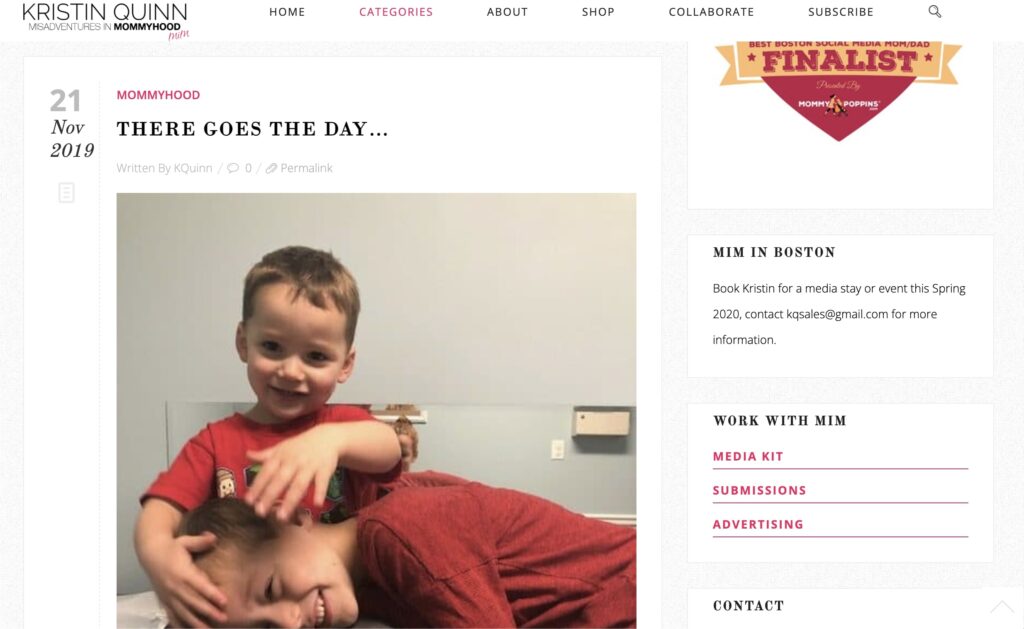Open the search magnifier icon

coord(935,12)
